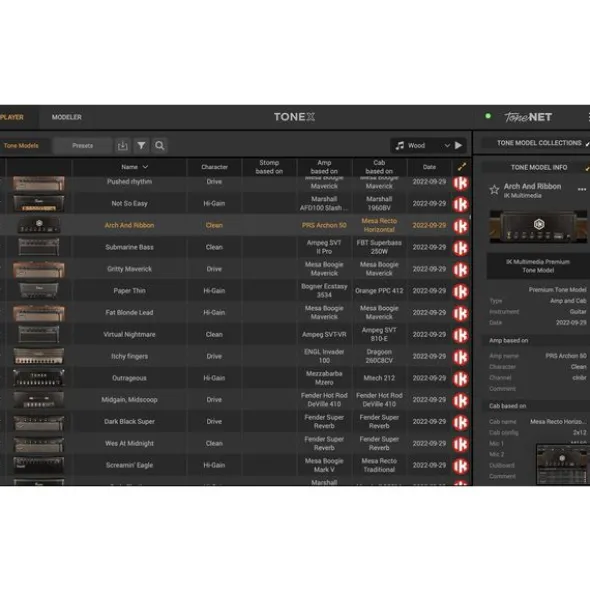
Task: Click the IK logo on the Arch And Ribbon row
Action: 461,227
